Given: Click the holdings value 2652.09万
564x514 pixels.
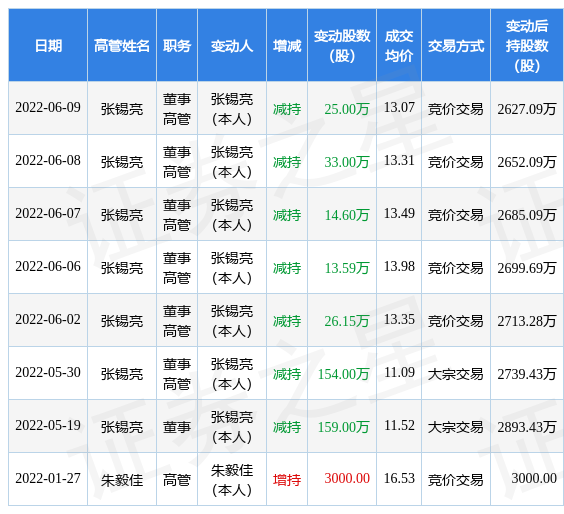Looking at the screenshot, I should point(527,162).
